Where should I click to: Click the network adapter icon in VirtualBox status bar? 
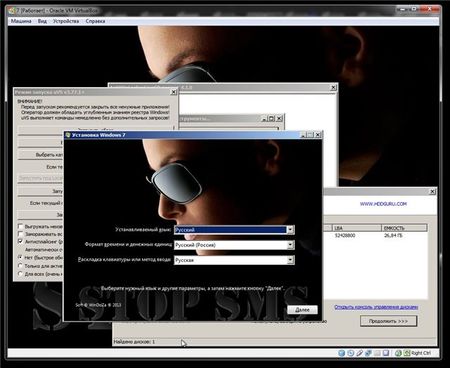coord(368,353)
